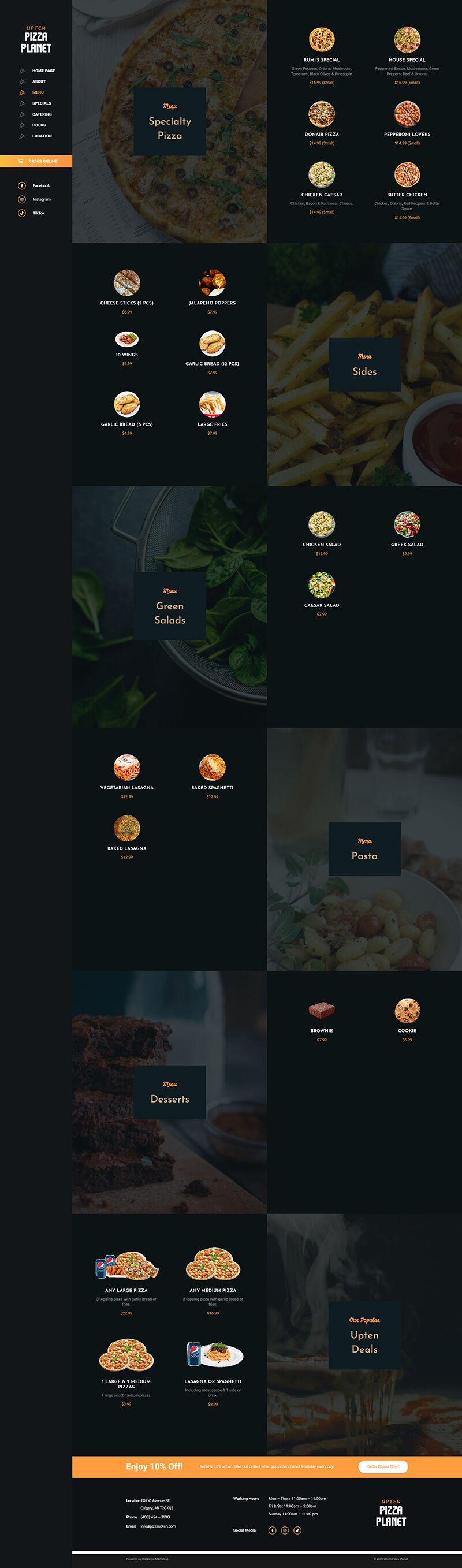Open the footer Facebook social icon
The image size is (462, 1568).
point(272,1530)
